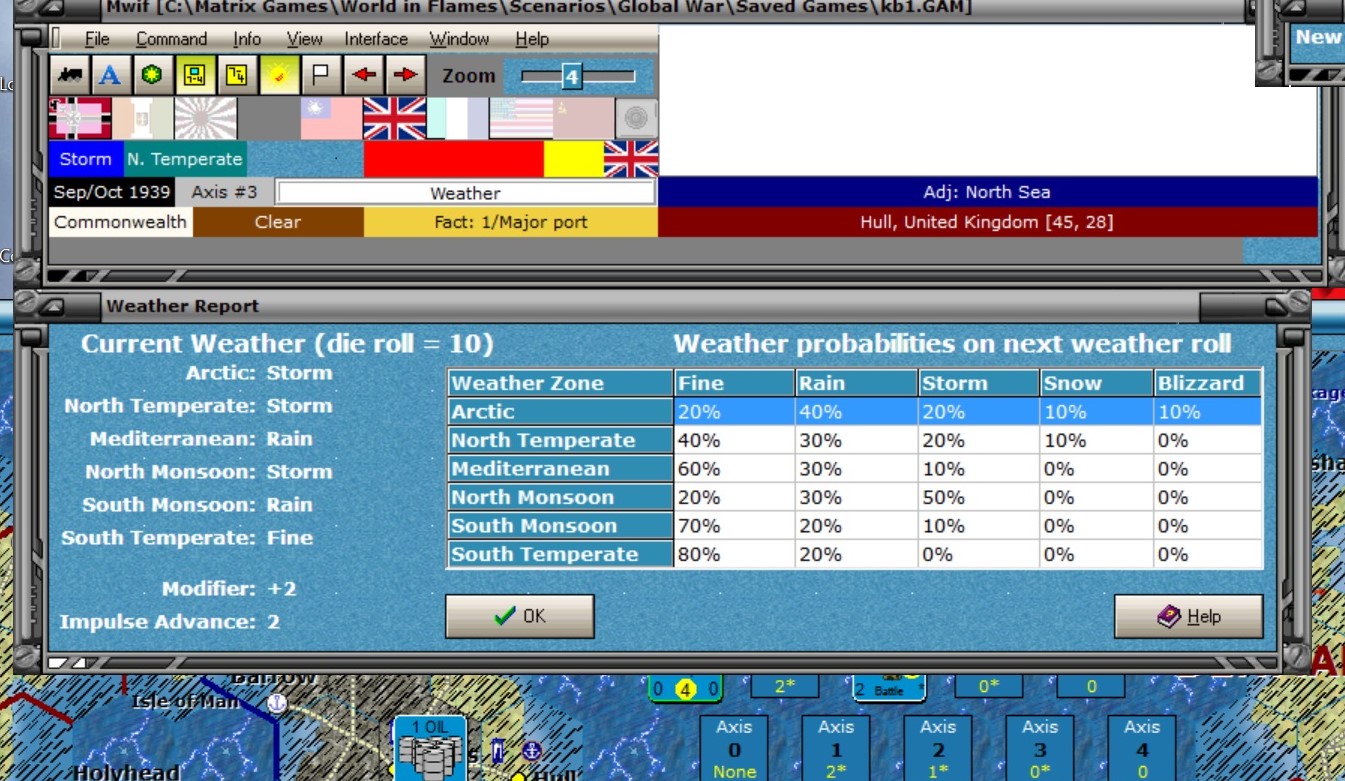Toggle the first yellow unit counter icon

click(194, 76)
